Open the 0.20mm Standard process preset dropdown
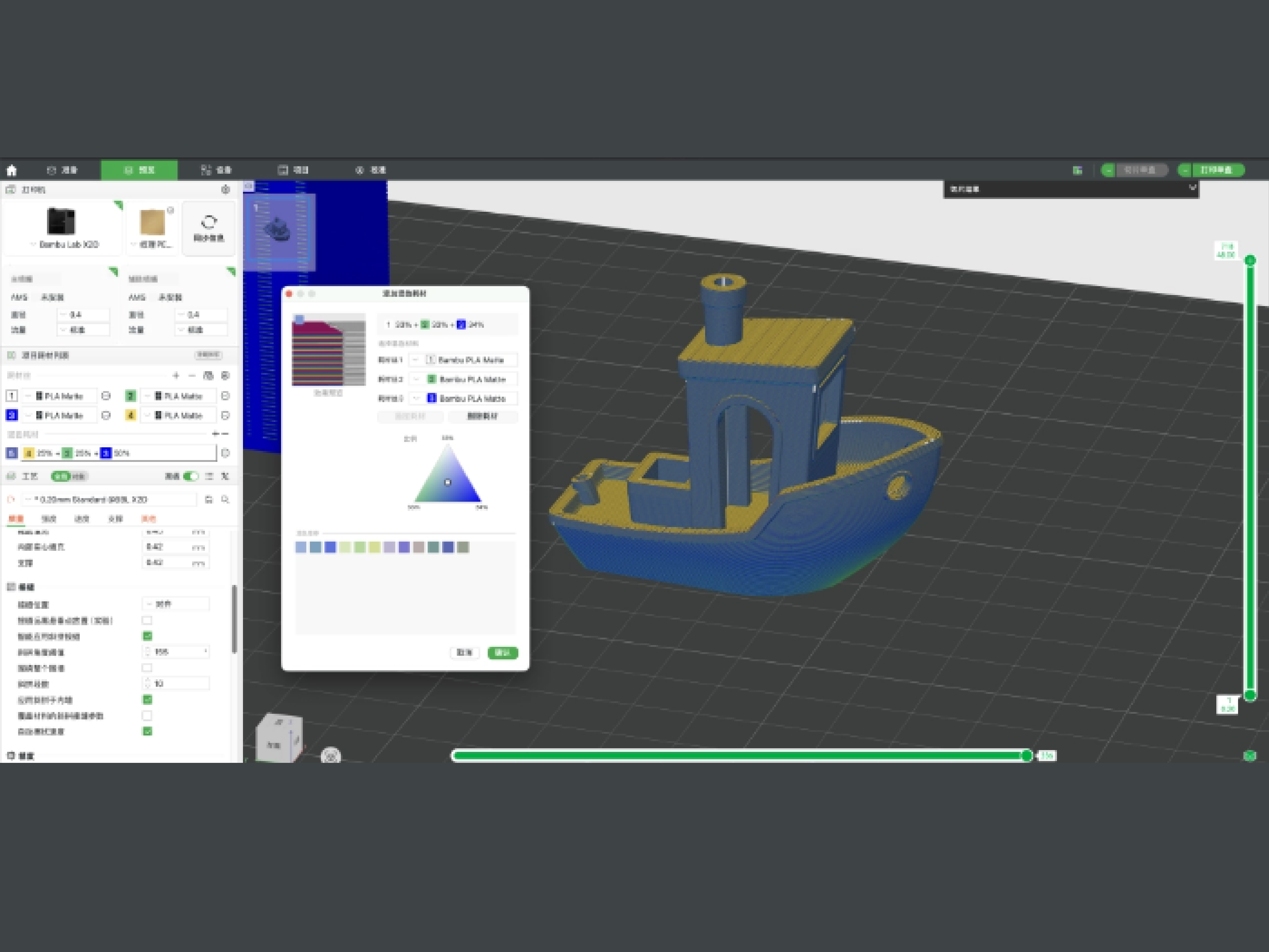The image size is (1269, 952). pyautogui.click(x=109, y=499)
